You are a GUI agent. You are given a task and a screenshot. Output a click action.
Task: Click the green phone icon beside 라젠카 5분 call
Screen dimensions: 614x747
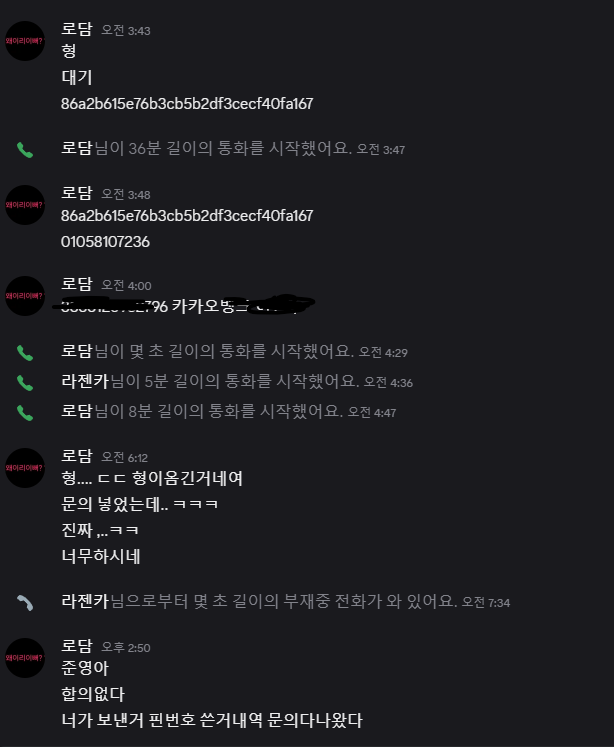[x=25, y=383]
